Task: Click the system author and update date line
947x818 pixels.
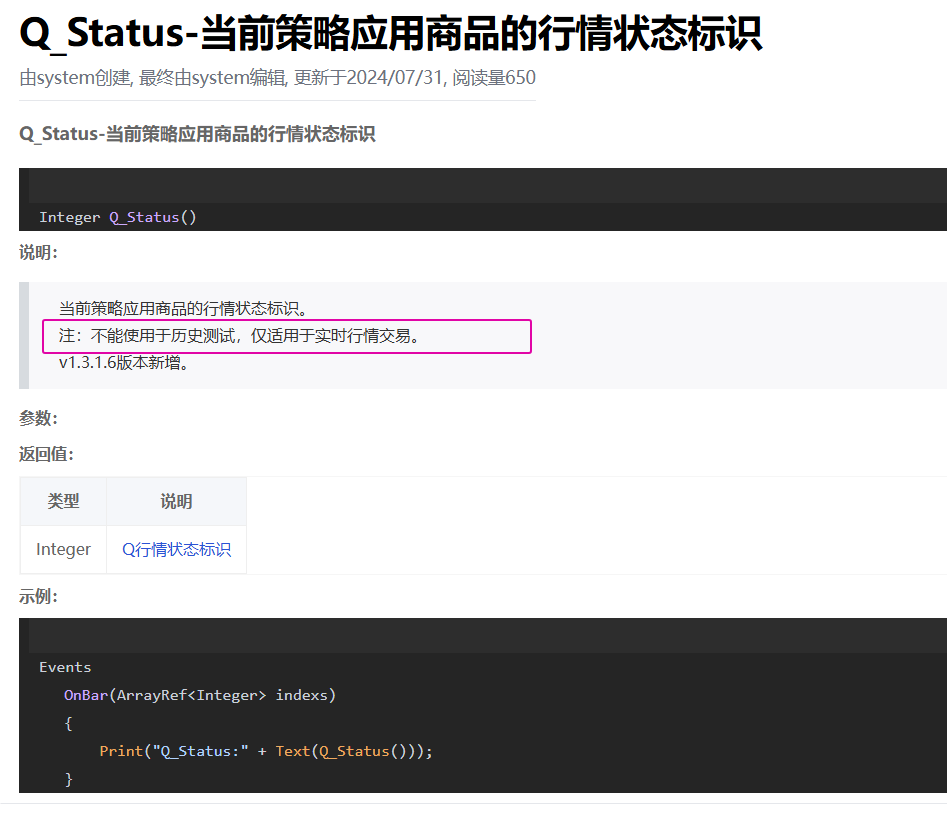Action: [x=277, y=78]
